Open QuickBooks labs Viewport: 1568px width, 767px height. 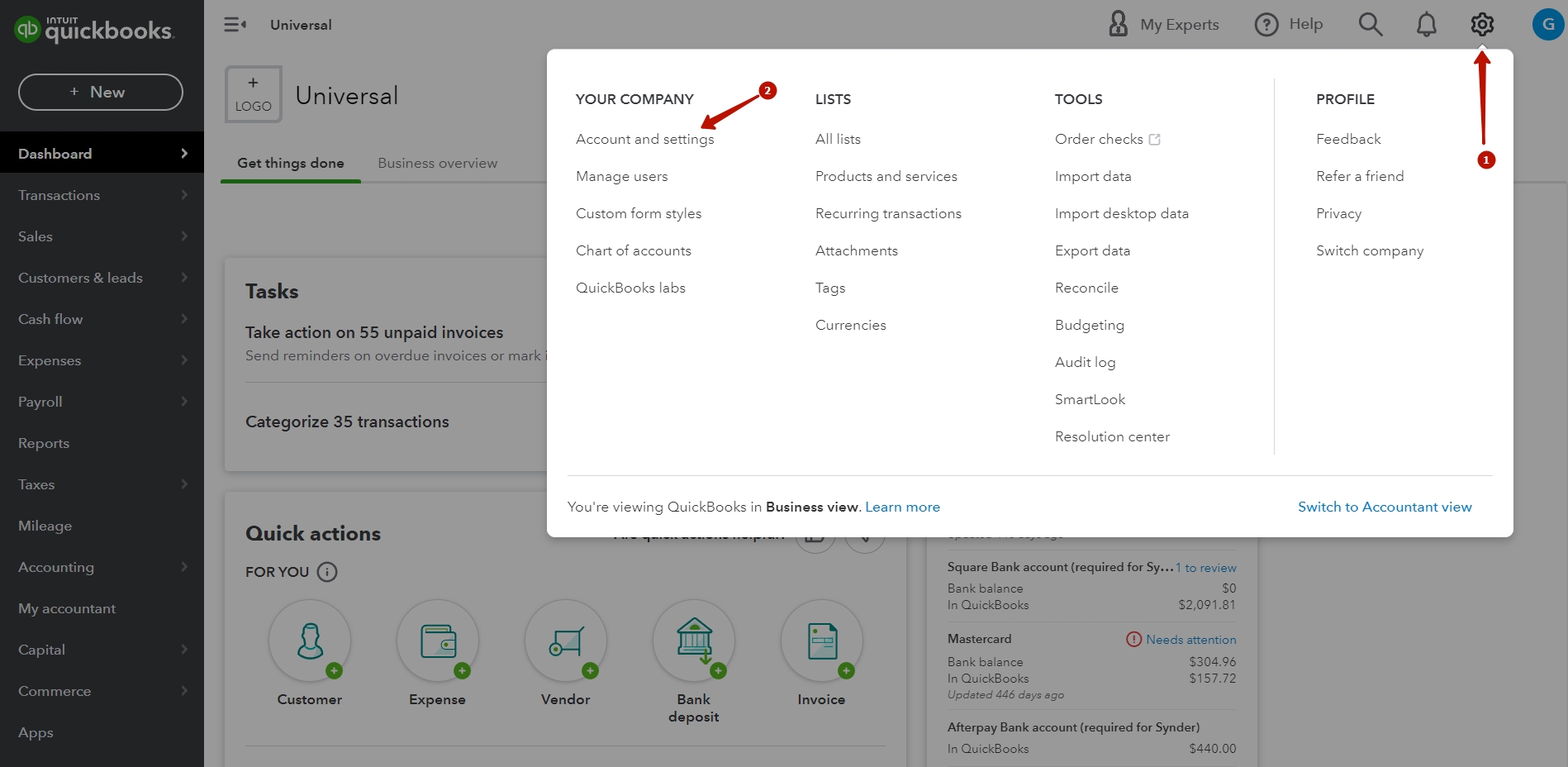click(631, 288)
